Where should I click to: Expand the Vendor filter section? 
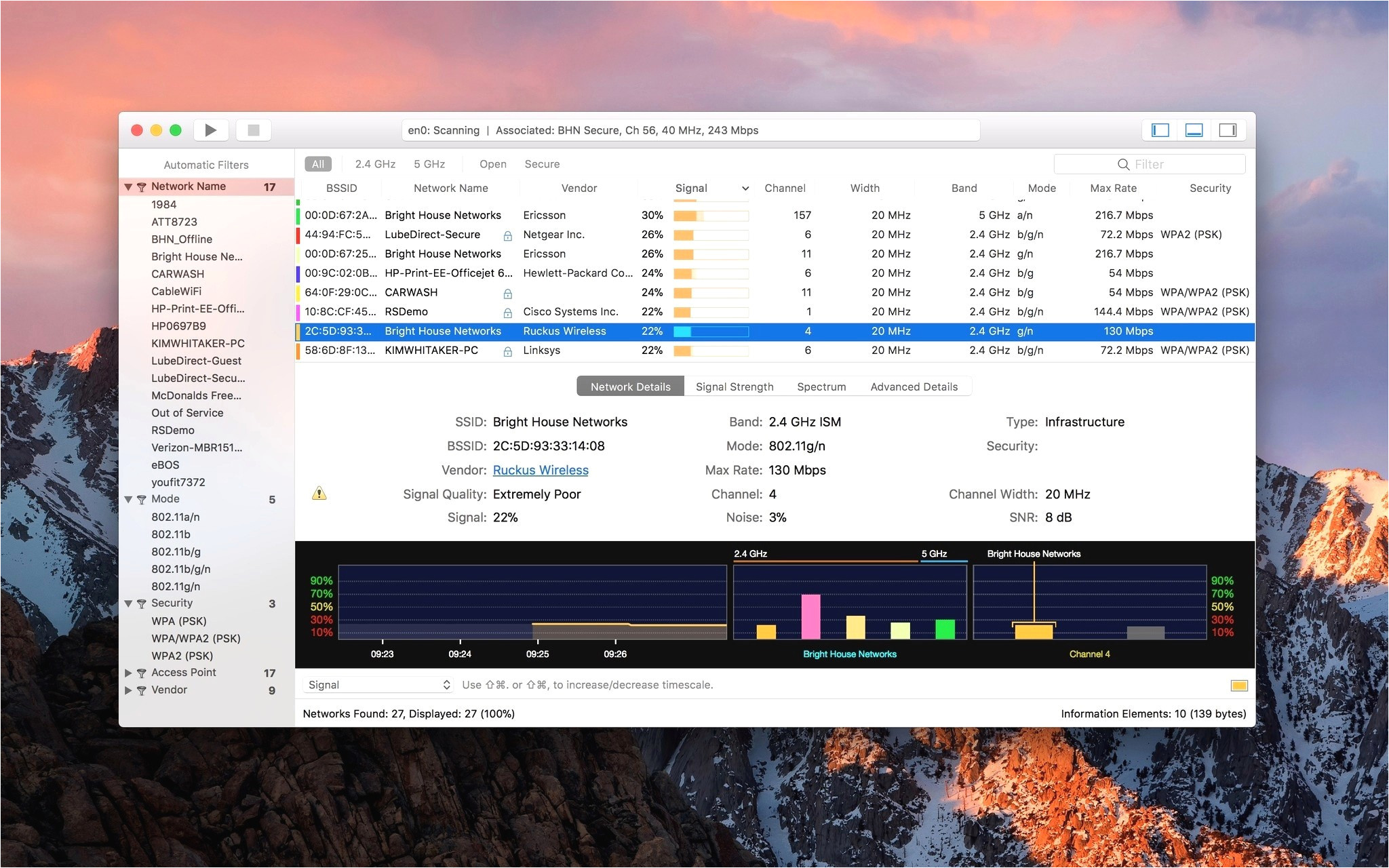[130, 690]
